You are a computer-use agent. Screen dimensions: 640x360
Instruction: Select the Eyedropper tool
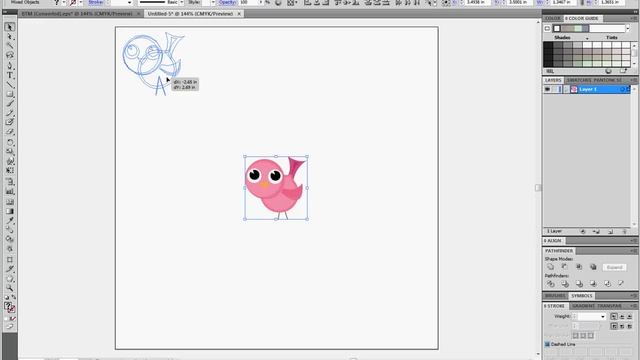pyautogui.click(x=10, y=221)
